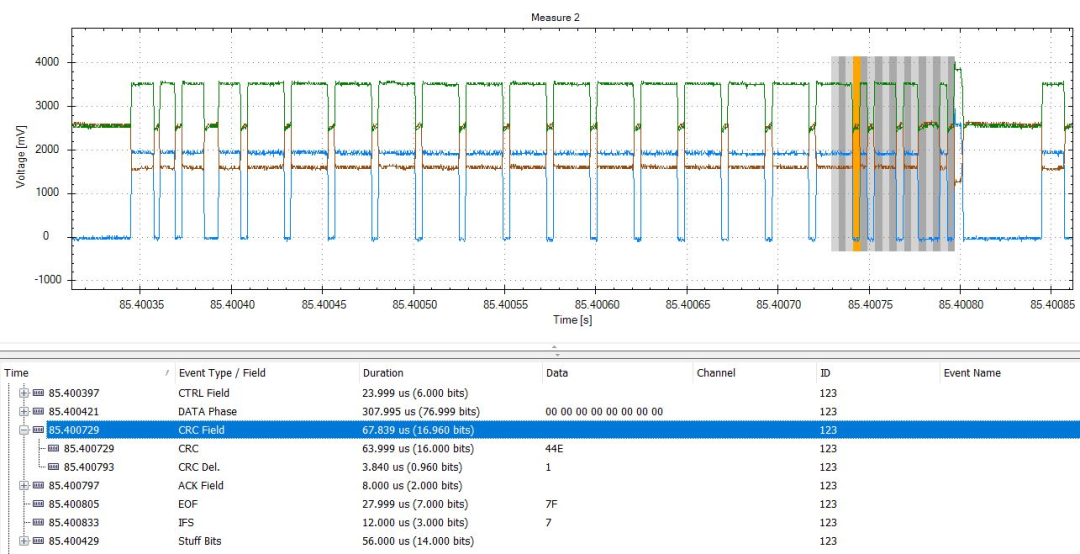The height and width of the screenshot is (554, 1080).
Task: Click the CRC Field row icon
Action: [39, 430]
